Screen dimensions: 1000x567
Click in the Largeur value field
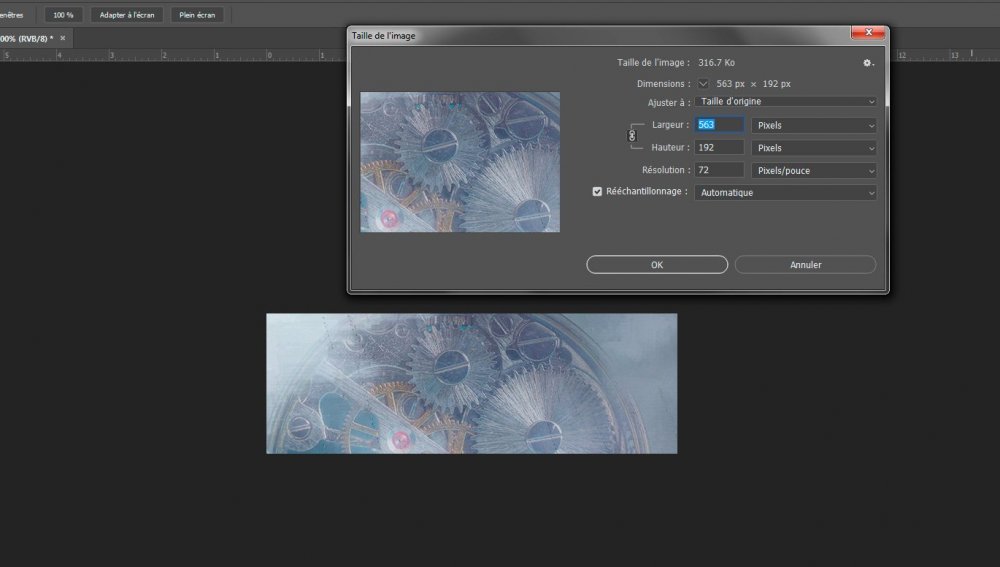[x=719, y=125]
